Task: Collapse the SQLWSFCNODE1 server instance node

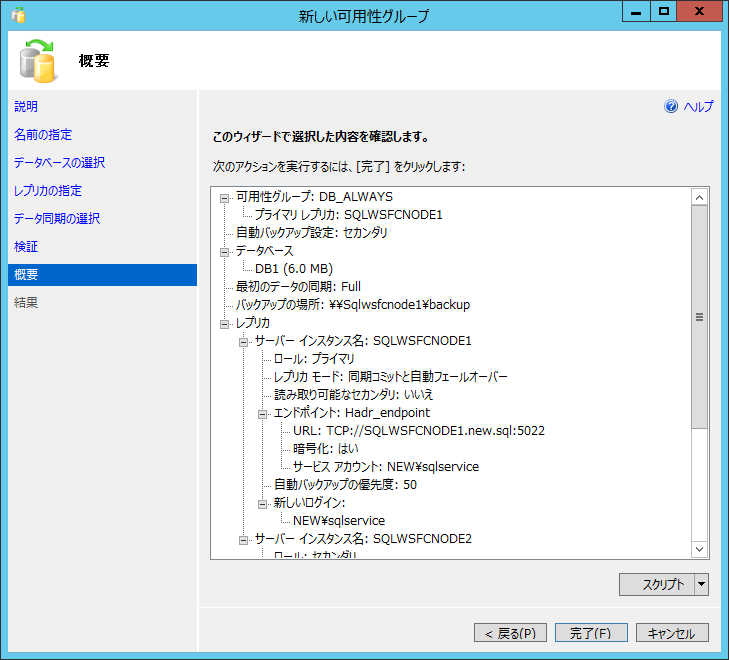Action: [244, 341]
